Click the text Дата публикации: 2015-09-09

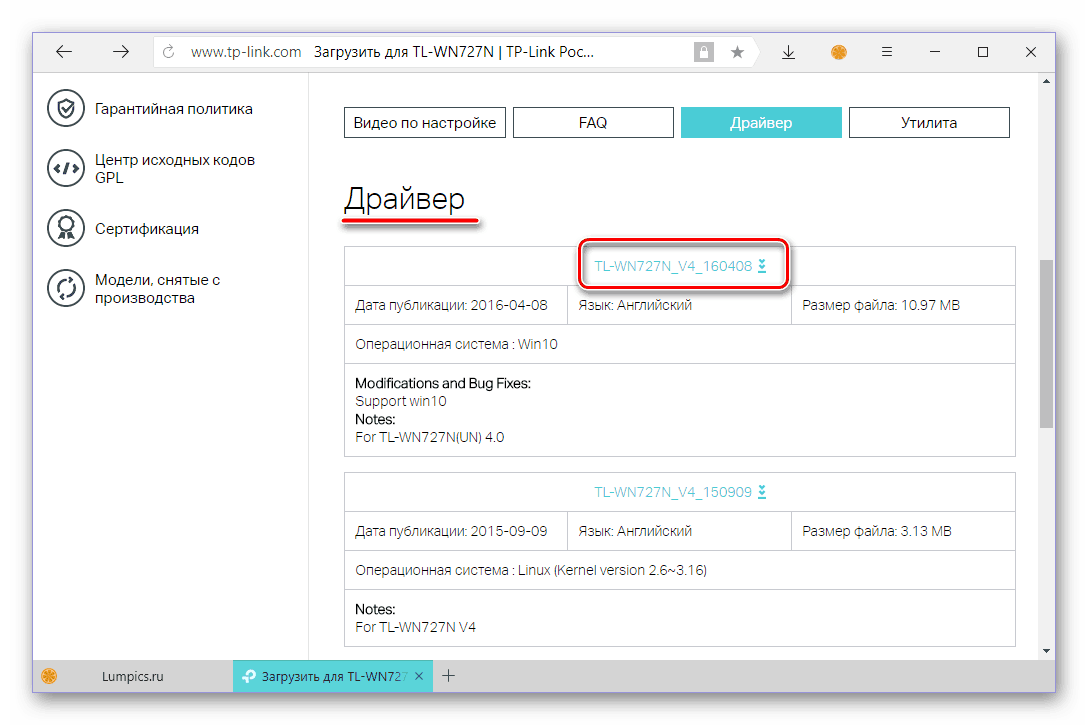click(x=451, y=531)
